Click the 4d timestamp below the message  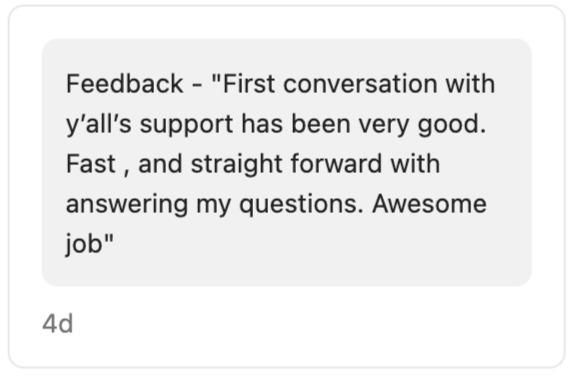(x=58, y=324)
